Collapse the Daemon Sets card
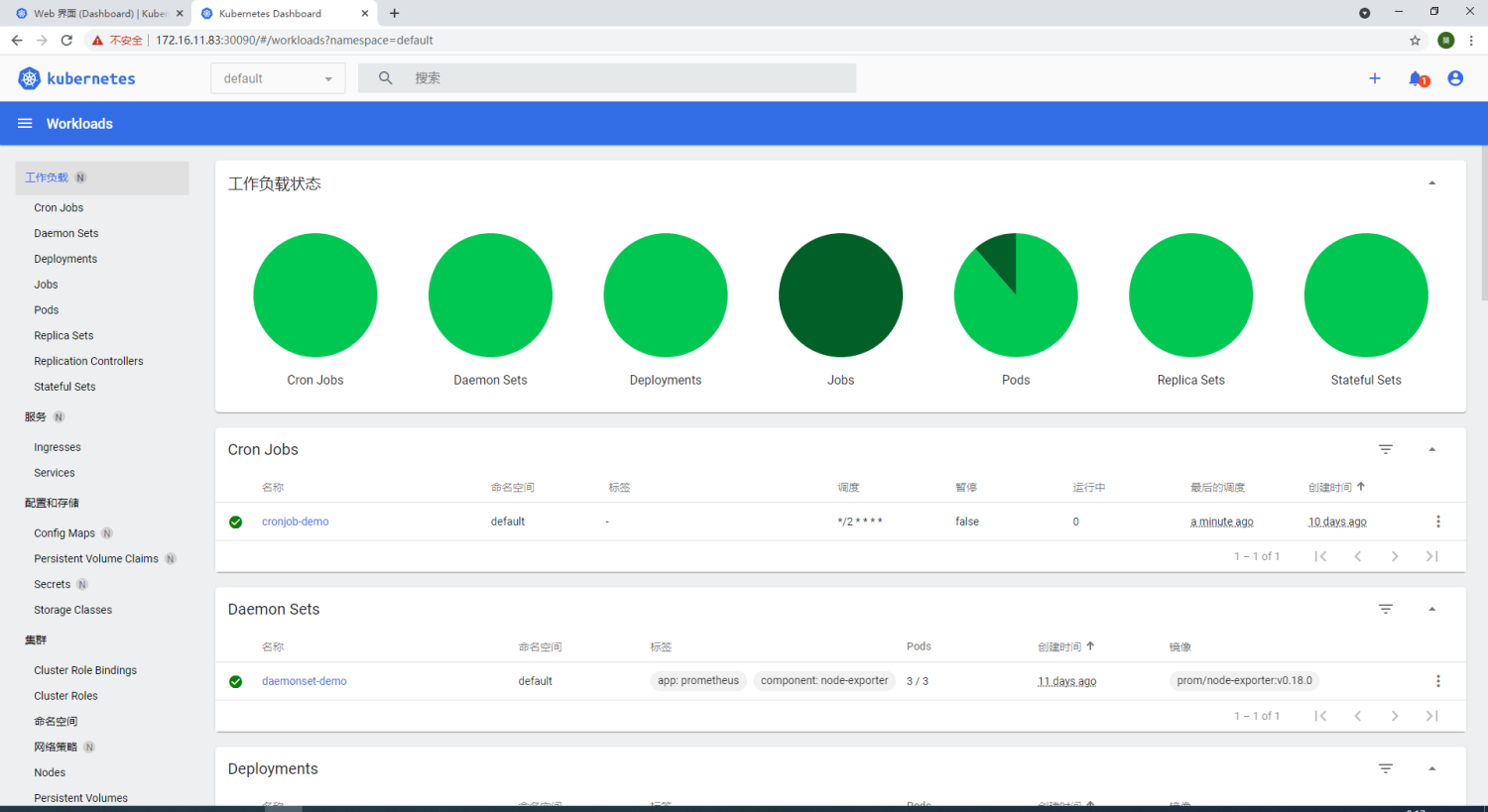This screenshot has height=812, width=1488. point(1431,609)
